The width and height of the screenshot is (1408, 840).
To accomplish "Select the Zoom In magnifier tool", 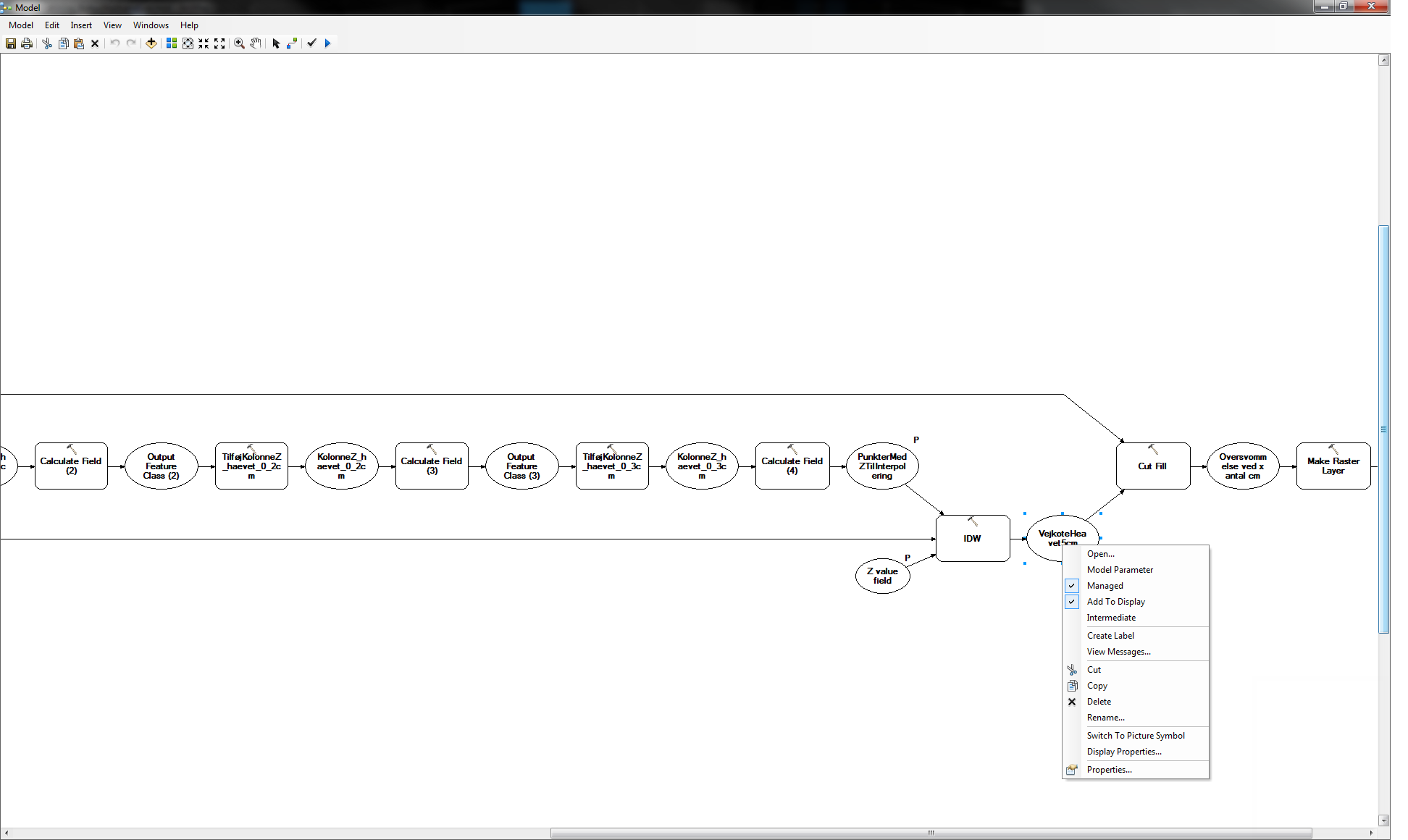I will tap(240, 43).
